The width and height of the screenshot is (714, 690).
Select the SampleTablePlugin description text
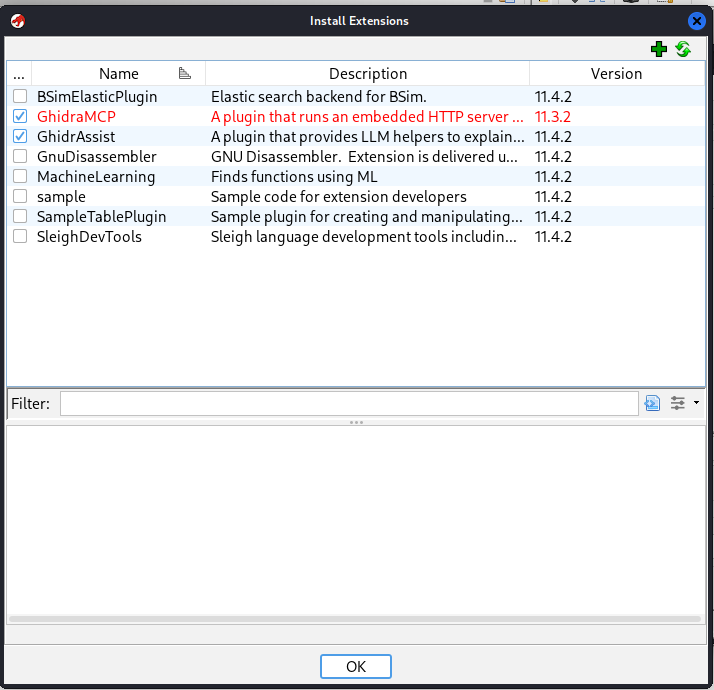(366, 217)
